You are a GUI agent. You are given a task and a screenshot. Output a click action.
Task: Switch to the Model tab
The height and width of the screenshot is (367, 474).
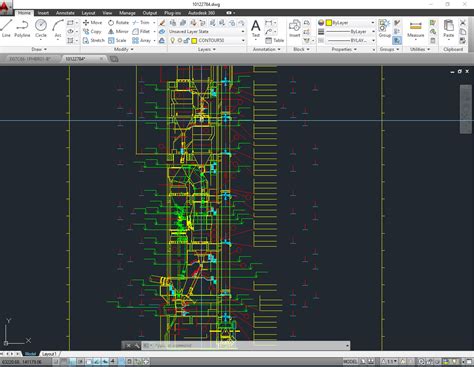tap(30, 354)
